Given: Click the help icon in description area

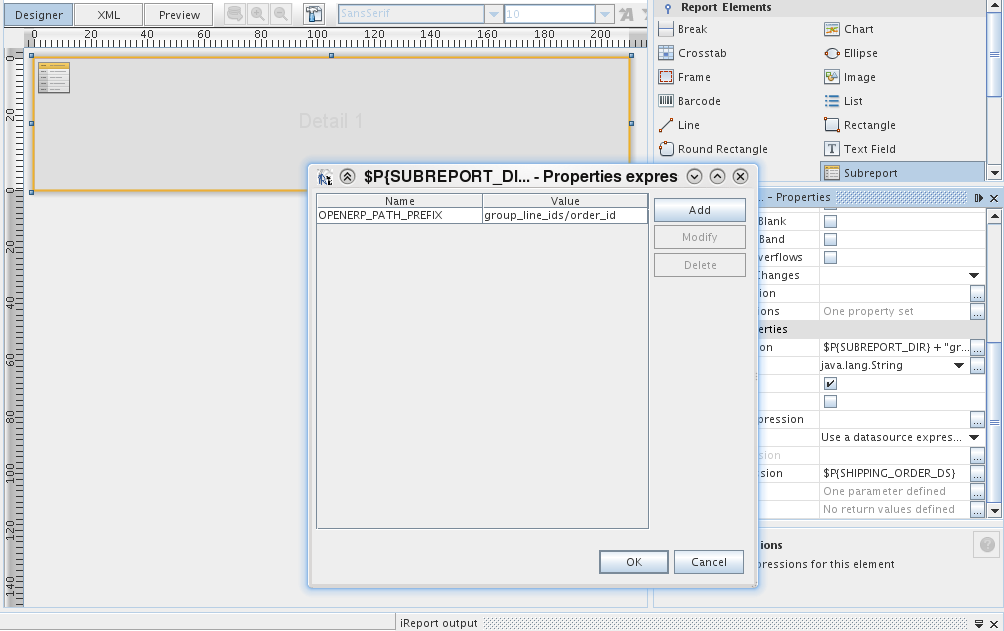Looking at the screenshot, I should pyautogui.click(x=987, y=545).
